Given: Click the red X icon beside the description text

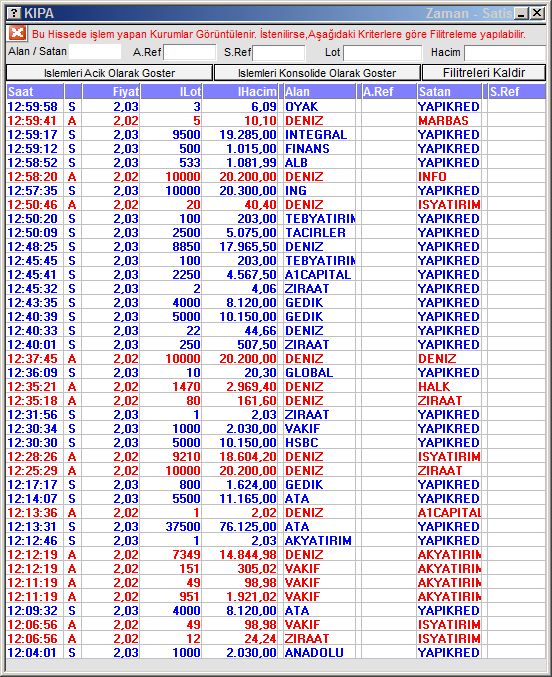Looking at the screenshot, I should tap(17, 33).
